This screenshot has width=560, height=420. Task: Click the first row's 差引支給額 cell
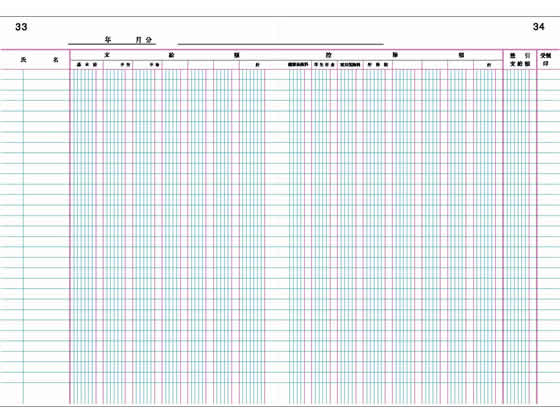click(x=520, y=75)
